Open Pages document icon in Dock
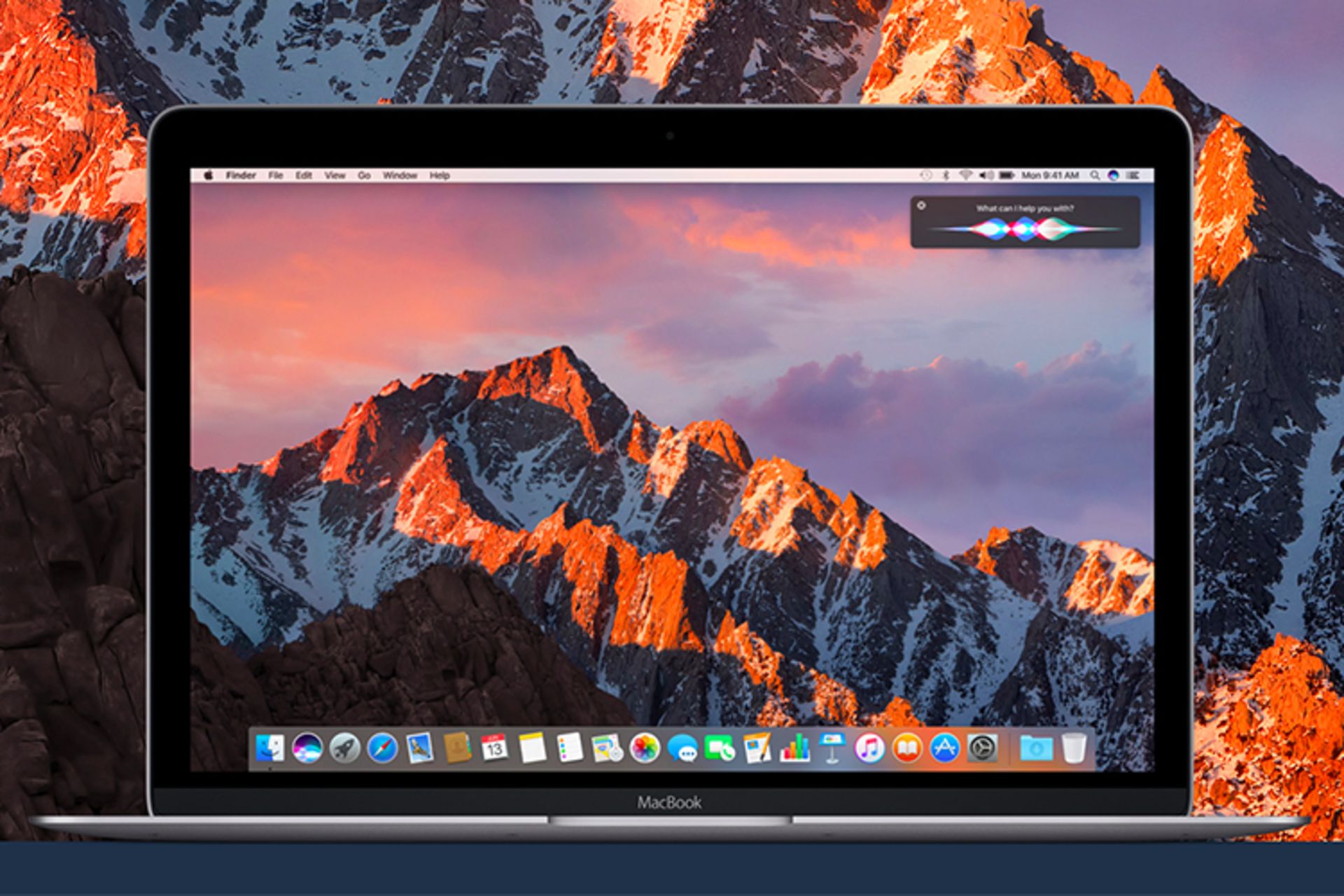The image size is (1344, 896). click(757, 748)
